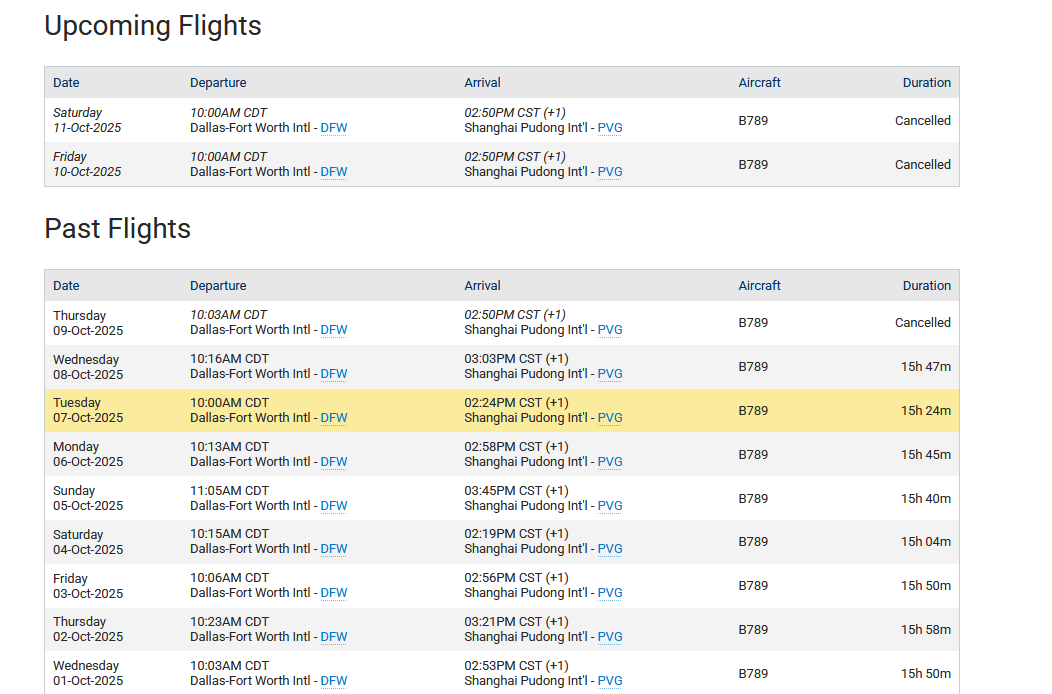
Task: Open PVG link for Saturday 11-Oct-2025 flight
Action: 610,128
